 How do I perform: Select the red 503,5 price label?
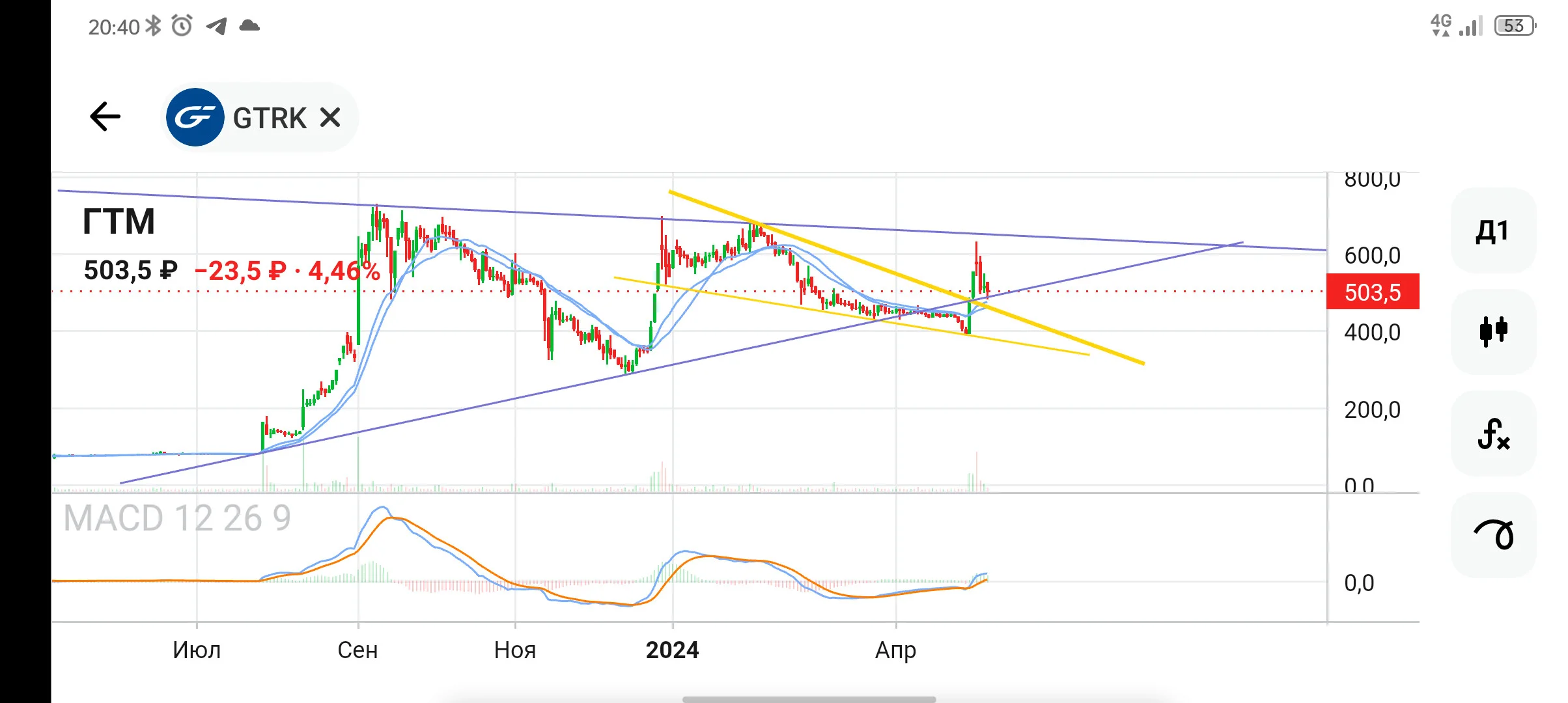(1373, 292)
